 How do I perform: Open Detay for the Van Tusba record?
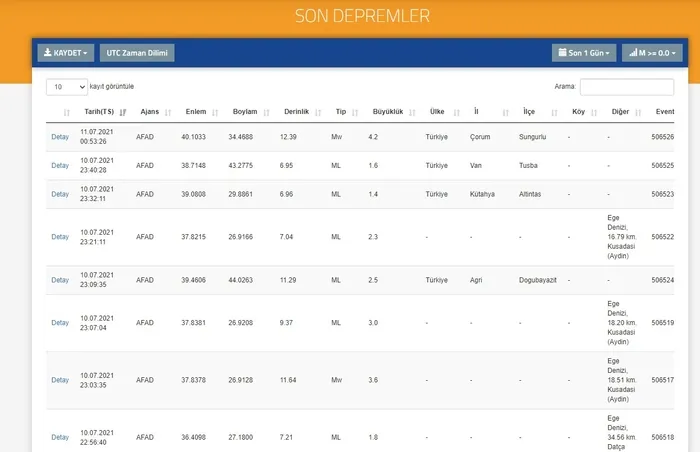60,165
